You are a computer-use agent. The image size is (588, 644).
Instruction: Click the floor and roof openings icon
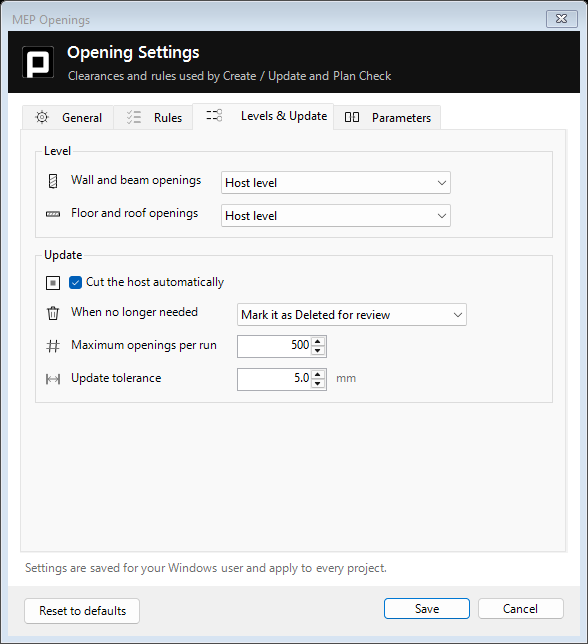[x=53, y=214]
